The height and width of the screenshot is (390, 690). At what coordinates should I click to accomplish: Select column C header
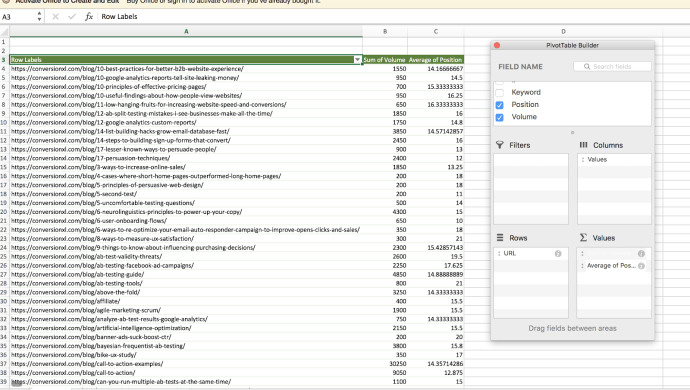tap(436, 32)
